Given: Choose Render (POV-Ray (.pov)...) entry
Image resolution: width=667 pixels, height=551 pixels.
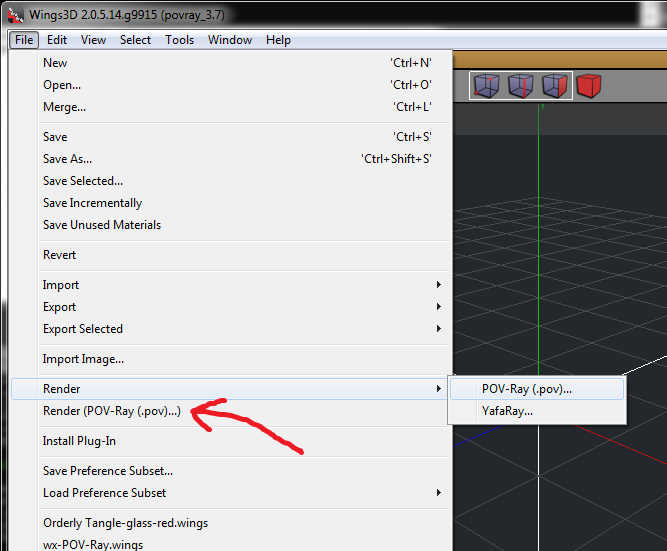Looking at the screenshot, I should pos(231,411).
